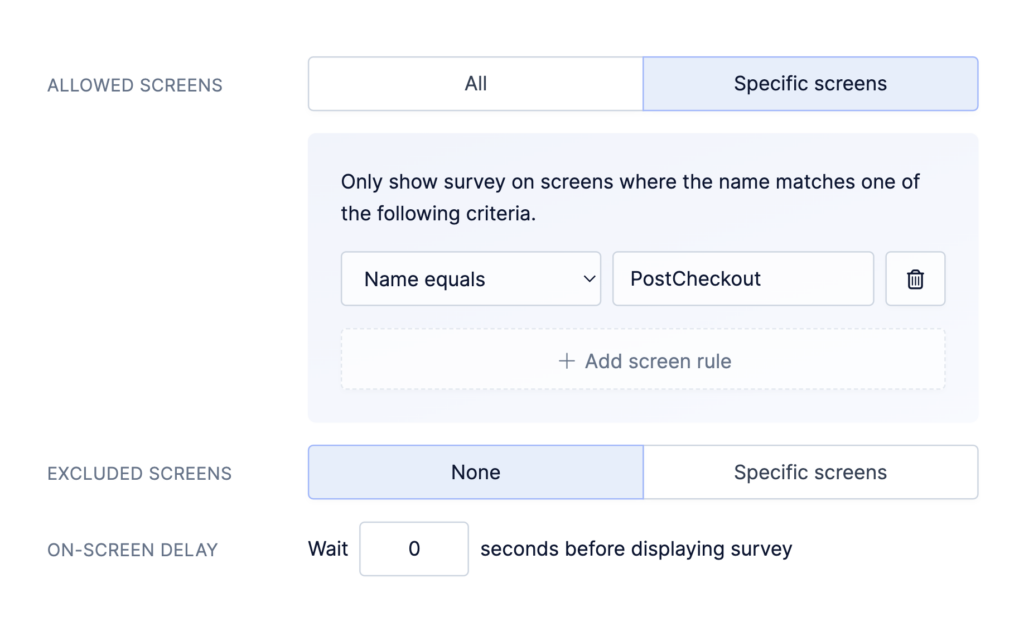
Task: Click the 'Add screen rule' text label
Action: pyautogui.click(x=658, y=361)
